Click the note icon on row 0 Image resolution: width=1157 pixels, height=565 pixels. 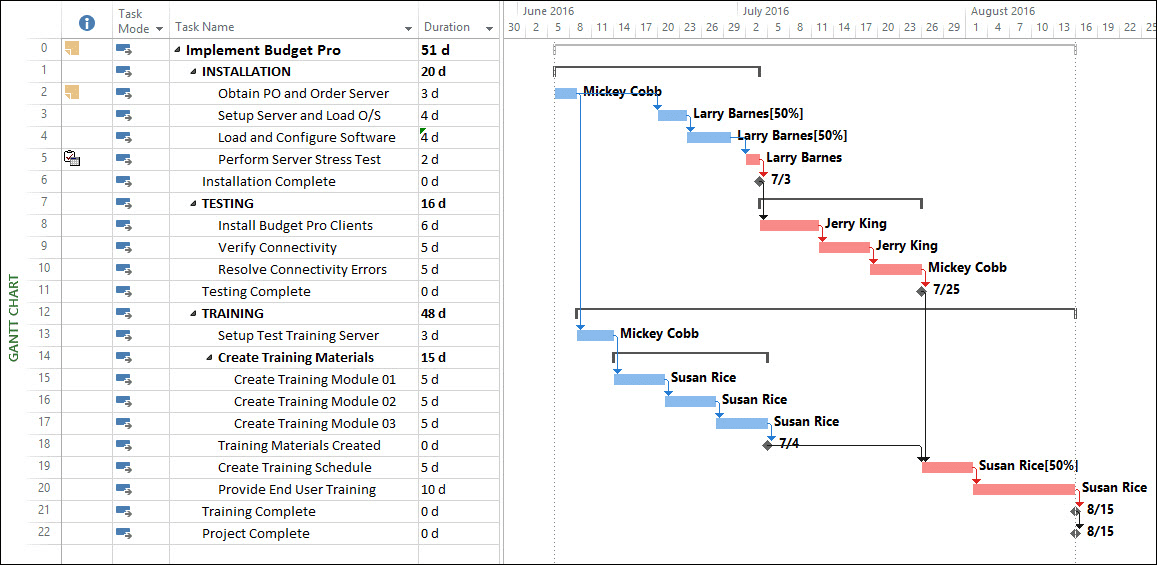[72, 49]
